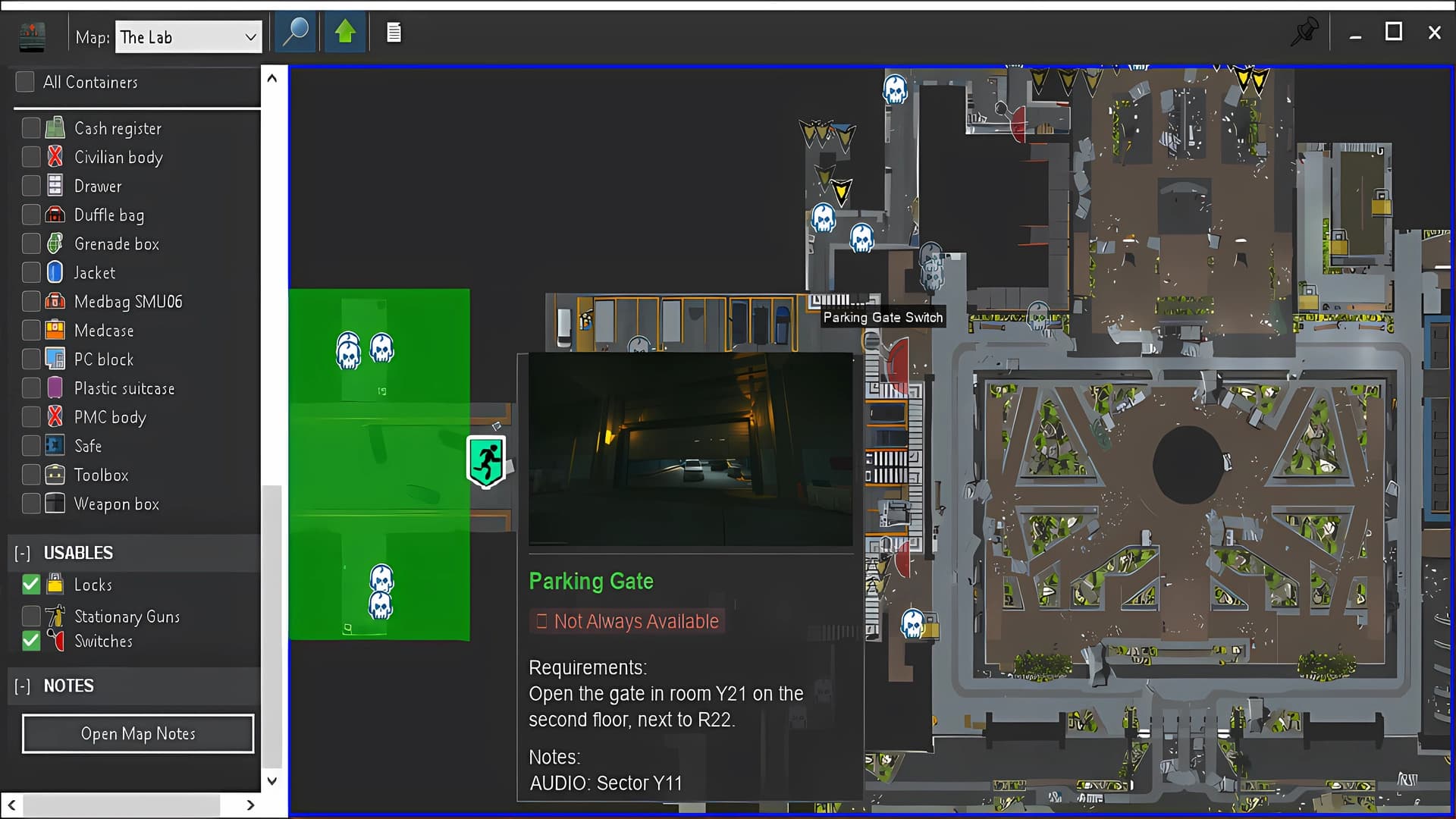Click the Parking Gate Switch map label

[883, 317]
